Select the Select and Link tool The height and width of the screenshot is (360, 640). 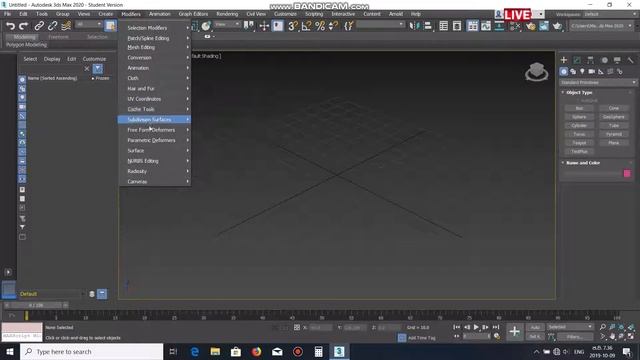[x=39, y=26]
